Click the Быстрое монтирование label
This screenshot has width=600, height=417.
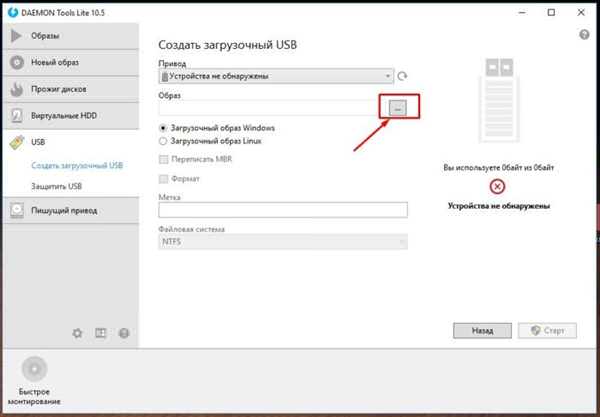coord(34,397)
